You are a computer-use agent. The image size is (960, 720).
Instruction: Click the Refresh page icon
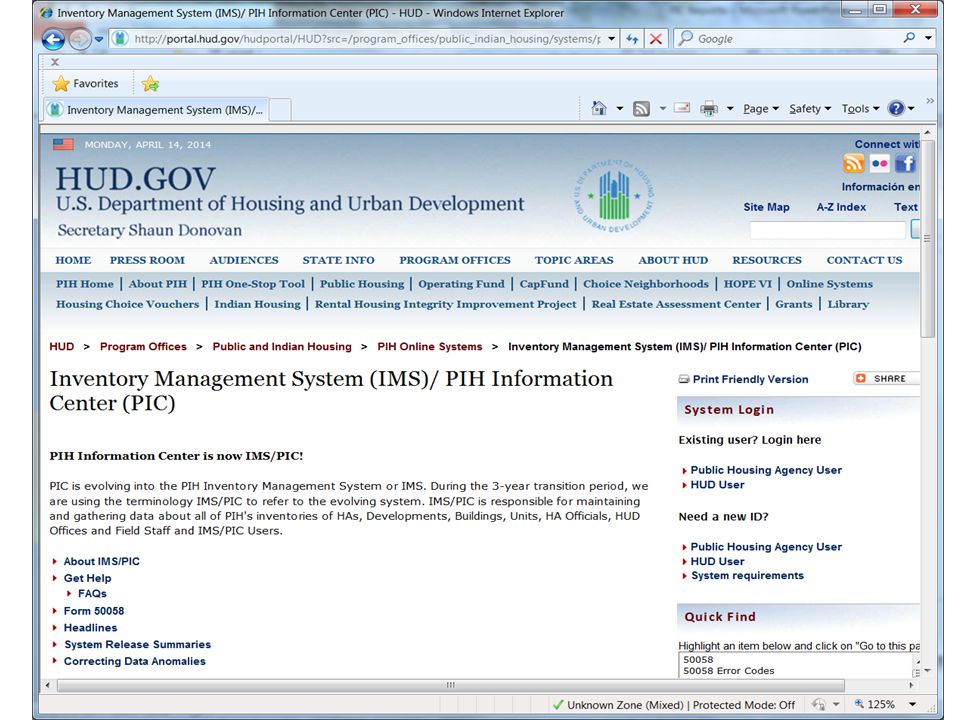coord(632,39)
